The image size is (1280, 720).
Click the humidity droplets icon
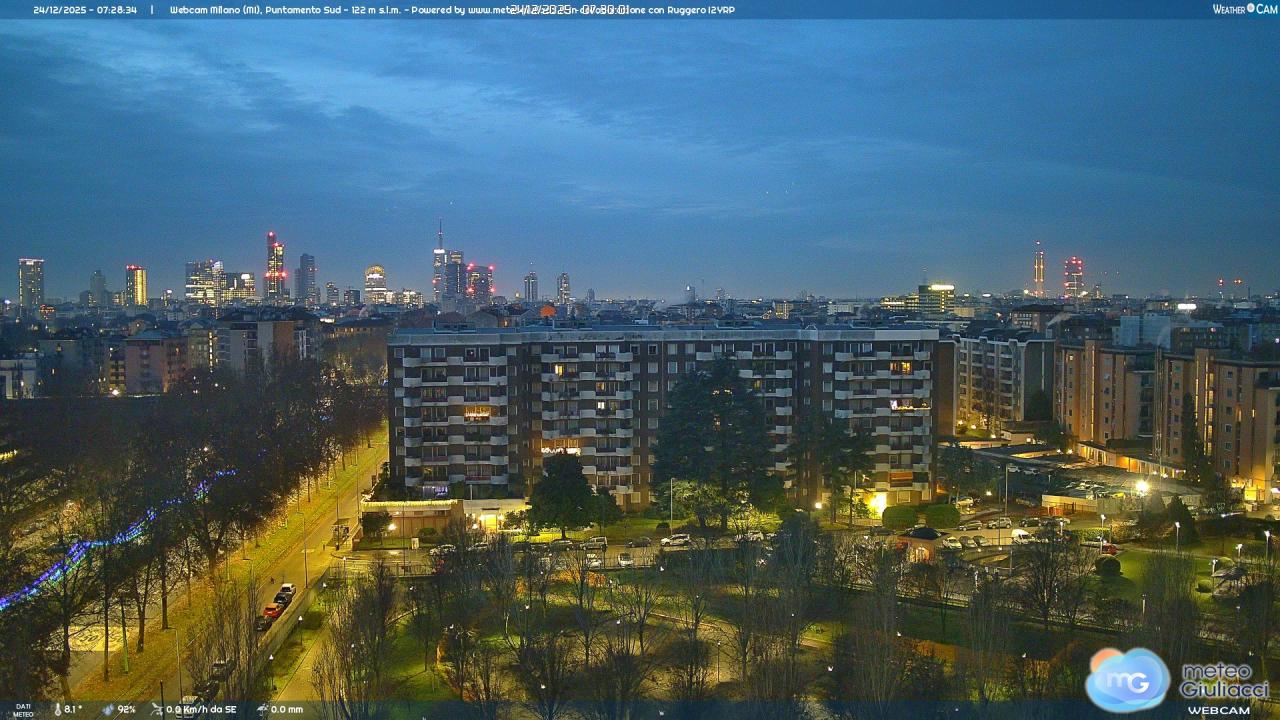[107, 709]
